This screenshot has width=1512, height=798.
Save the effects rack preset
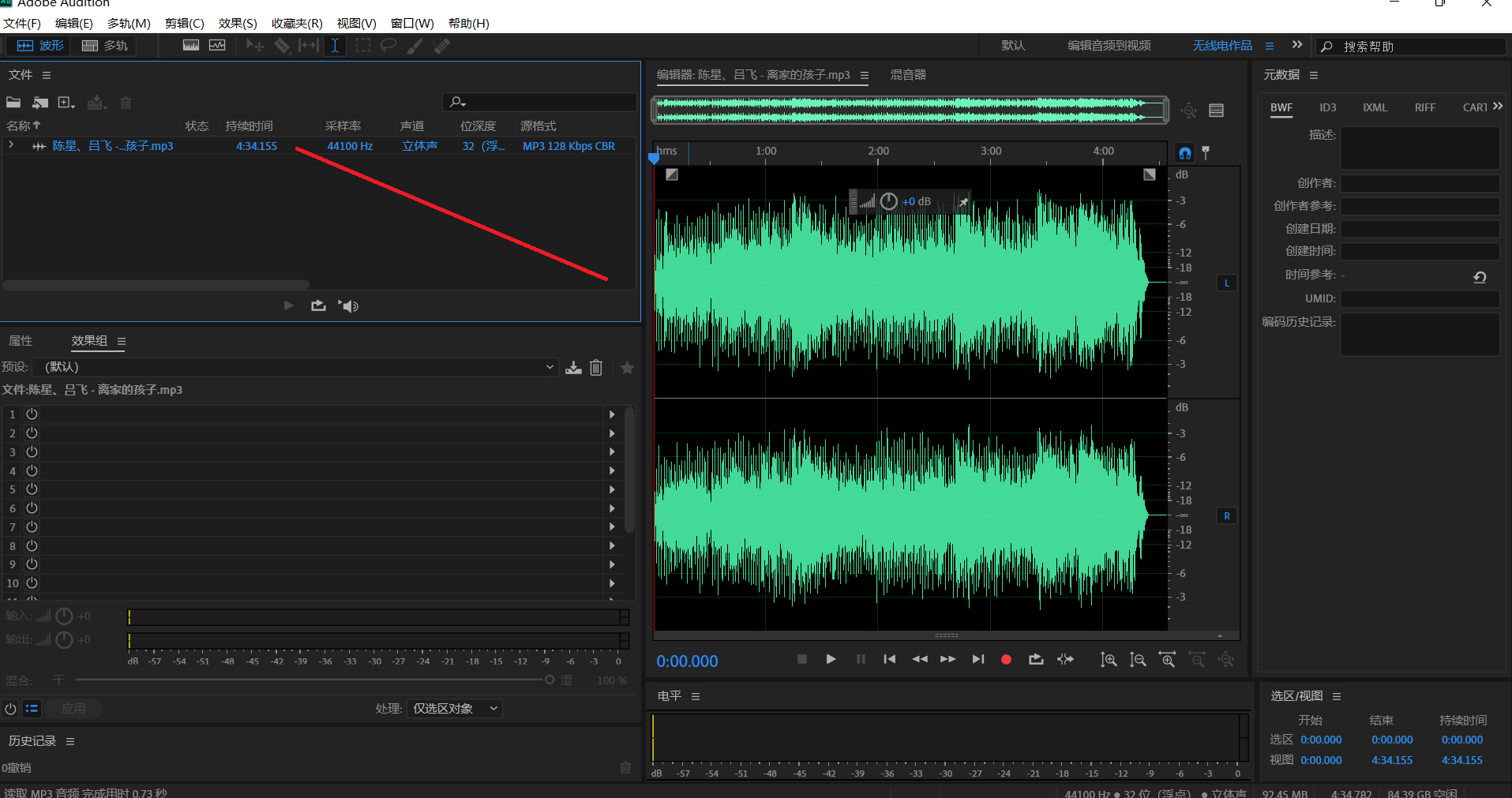573,368
